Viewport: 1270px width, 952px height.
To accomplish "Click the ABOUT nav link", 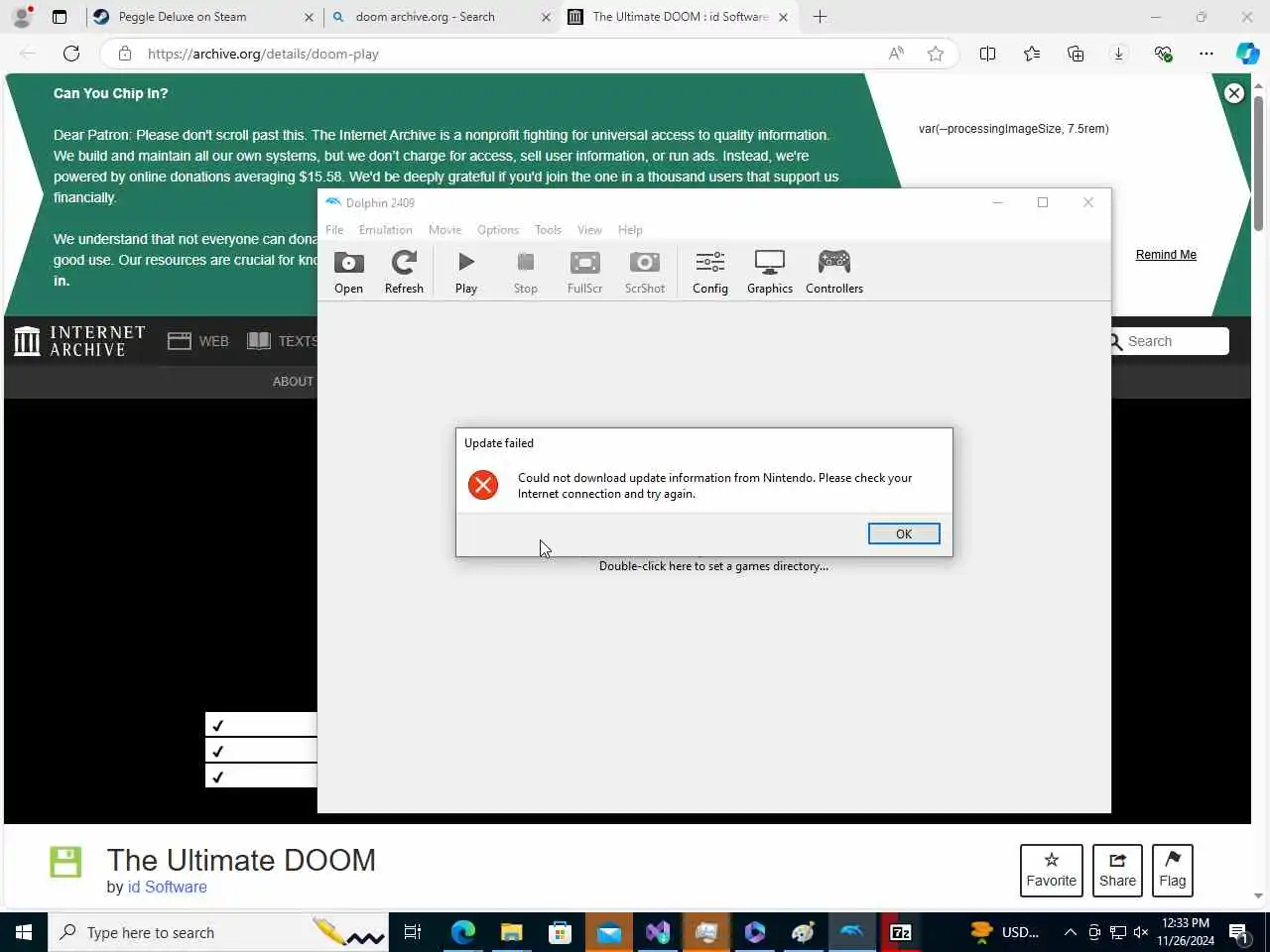I will click(x=293, y=382).
